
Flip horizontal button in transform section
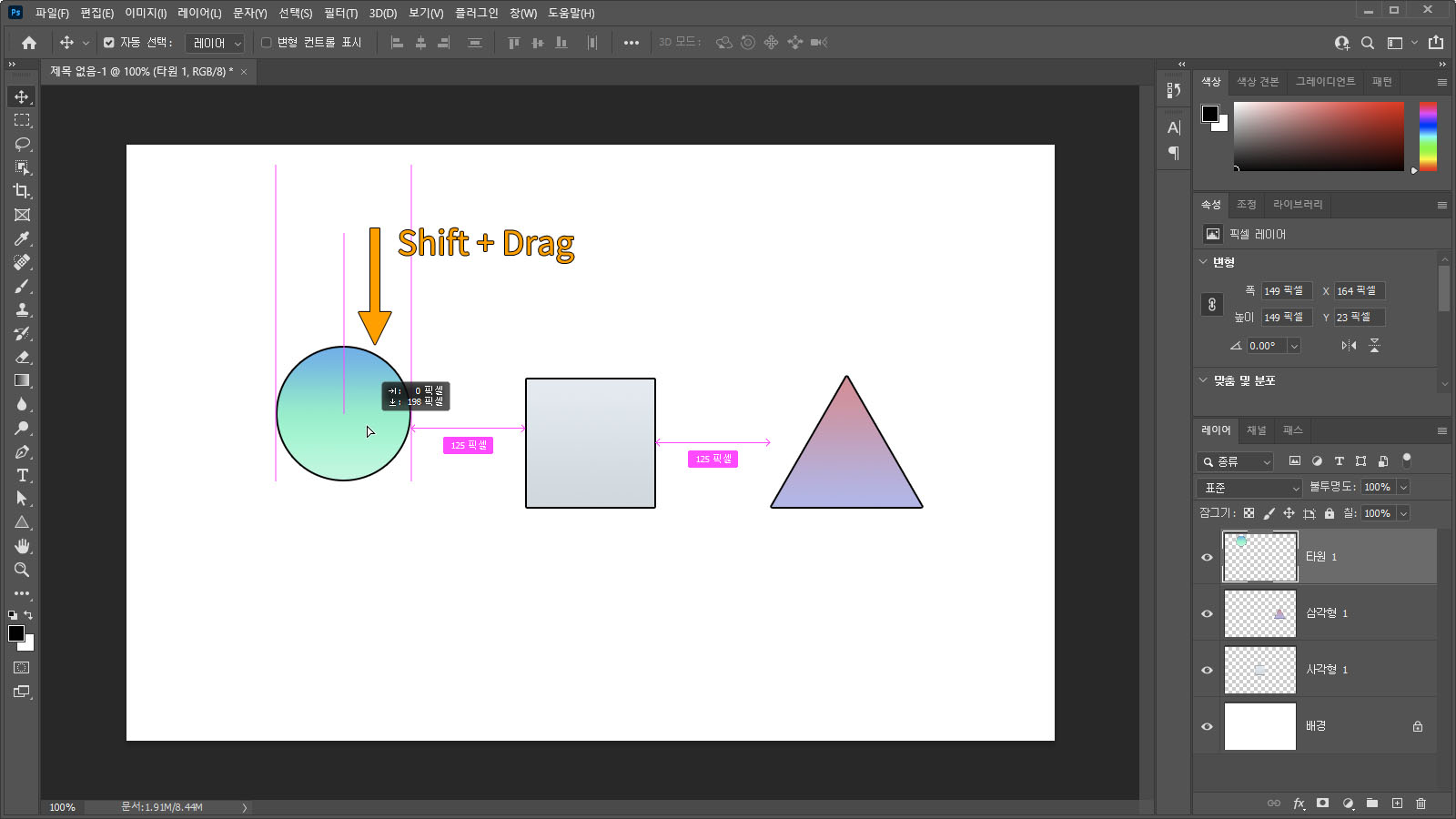1349,346
